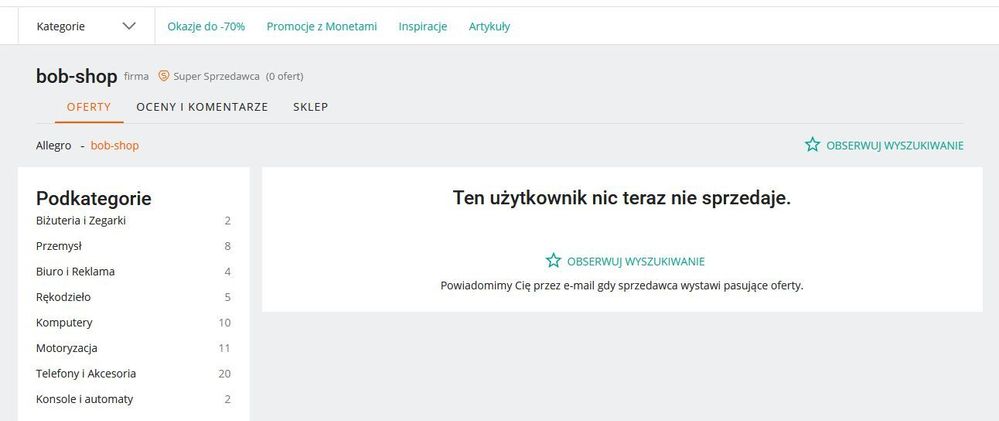The height and width of the screenshot is (421, 999).
Task: Select the Oferty tab
Action: (x=89, y=107)
